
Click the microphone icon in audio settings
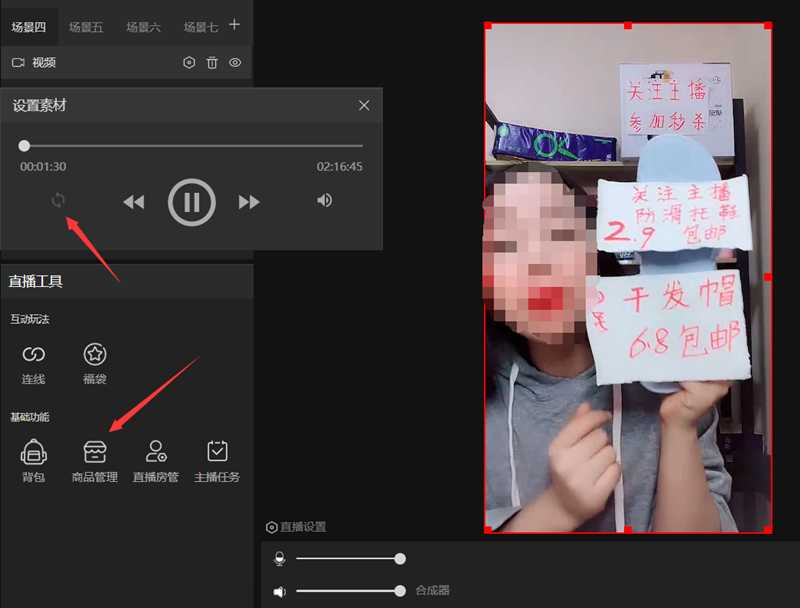[x=279, y=559]
